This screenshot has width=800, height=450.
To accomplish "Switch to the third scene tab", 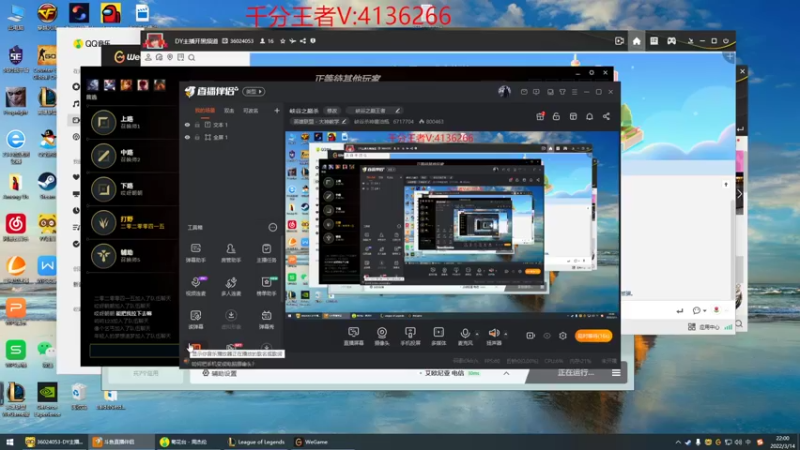I will [251, 111].
